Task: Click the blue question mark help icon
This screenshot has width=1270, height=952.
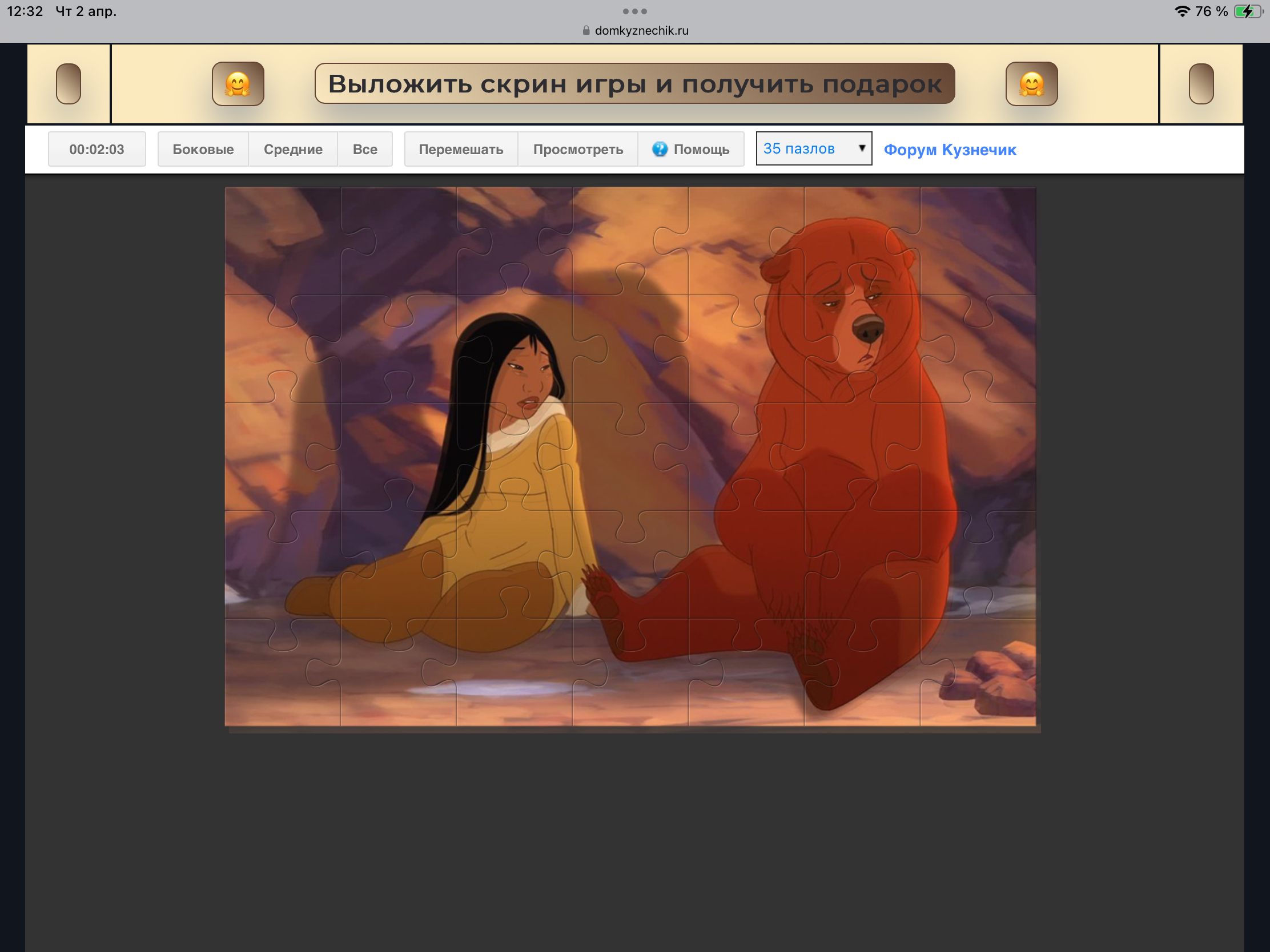Action: coord(660,149)
